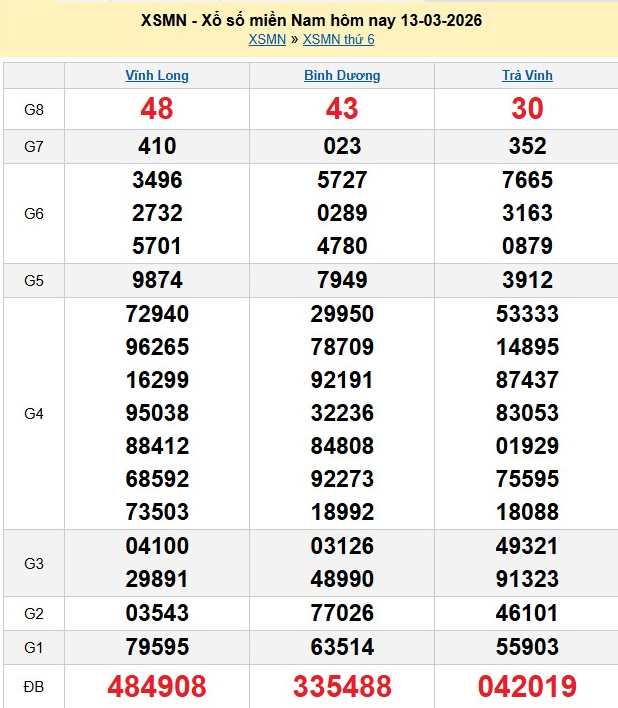This screenshot has height=708, width=618.
Task: Select the ĐB row label
Action: click(34, 687)
